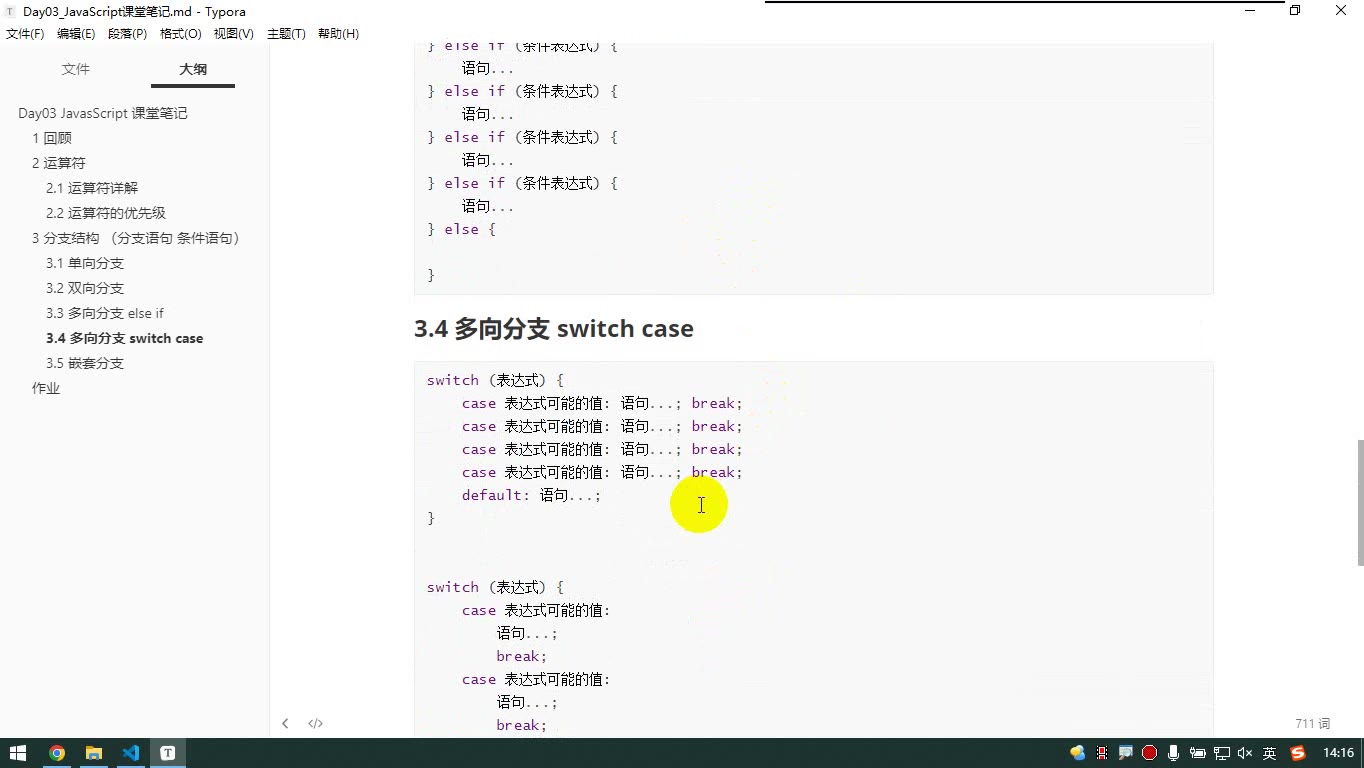Open File Explorer from the taskbar
Viewport: 1364px width, 768px height.
point(94,753)
